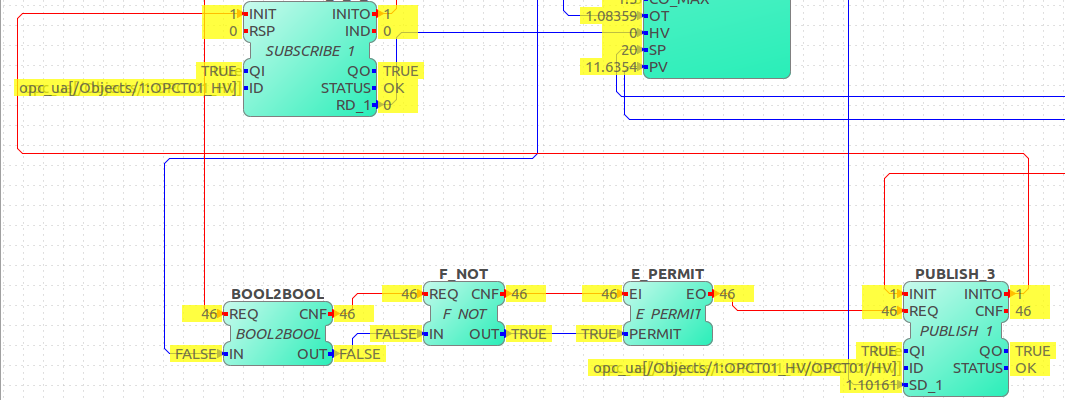
Task: Select the IN pin of the F_NOT block
Action: coord(437,334)
